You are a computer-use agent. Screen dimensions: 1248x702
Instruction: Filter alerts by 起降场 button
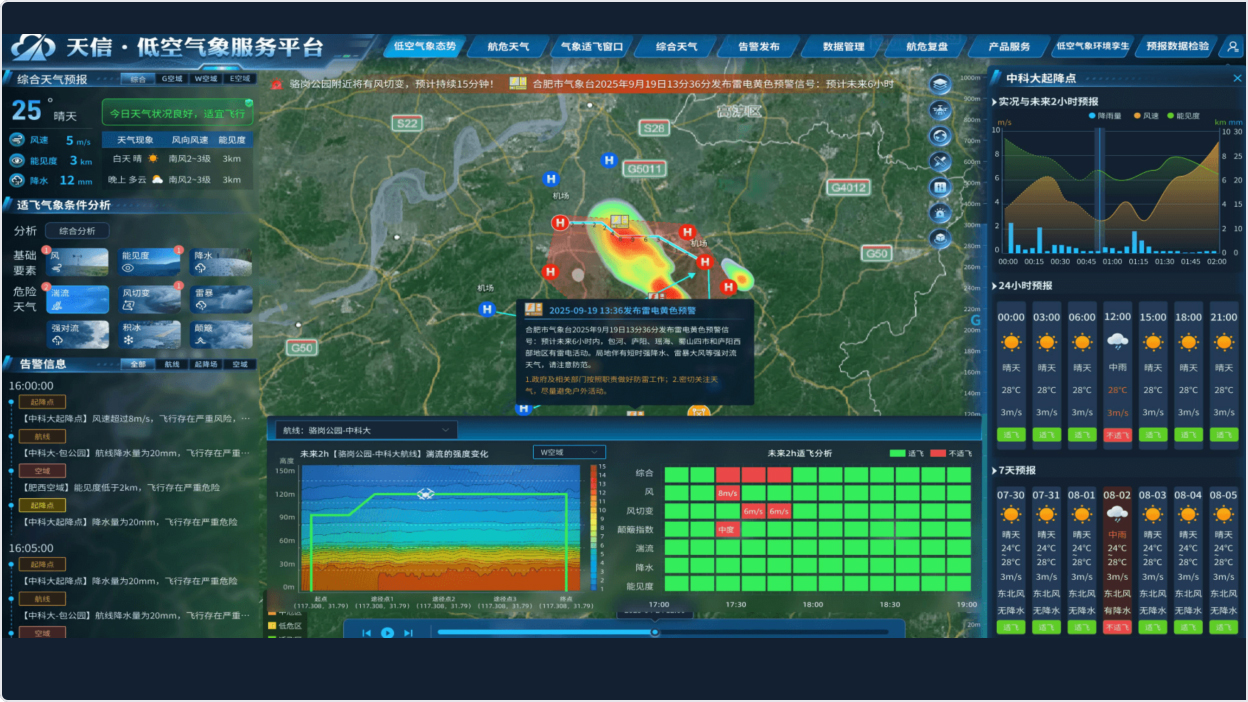206,364
